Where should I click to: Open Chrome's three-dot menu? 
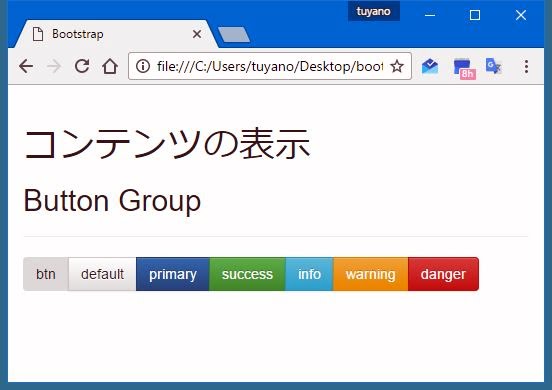[526, 66]
